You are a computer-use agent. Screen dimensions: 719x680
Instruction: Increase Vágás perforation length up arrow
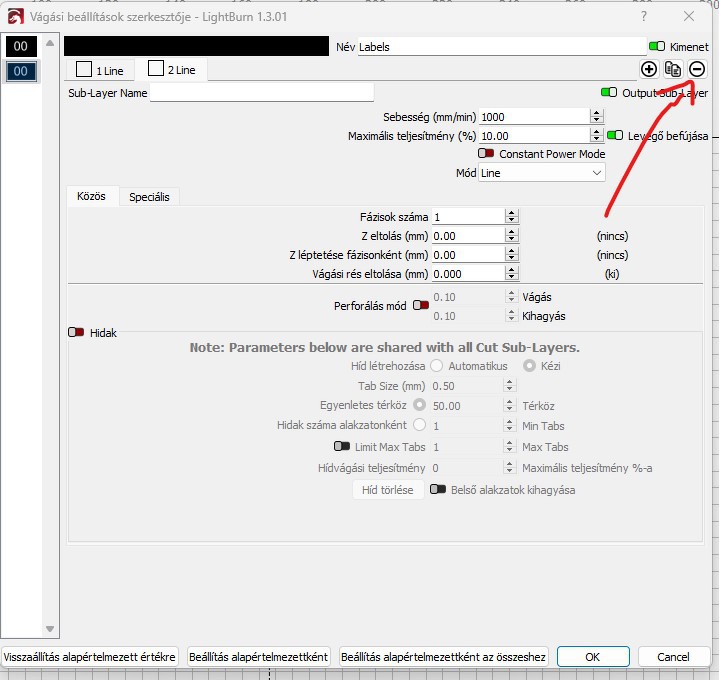coord(512,293)
